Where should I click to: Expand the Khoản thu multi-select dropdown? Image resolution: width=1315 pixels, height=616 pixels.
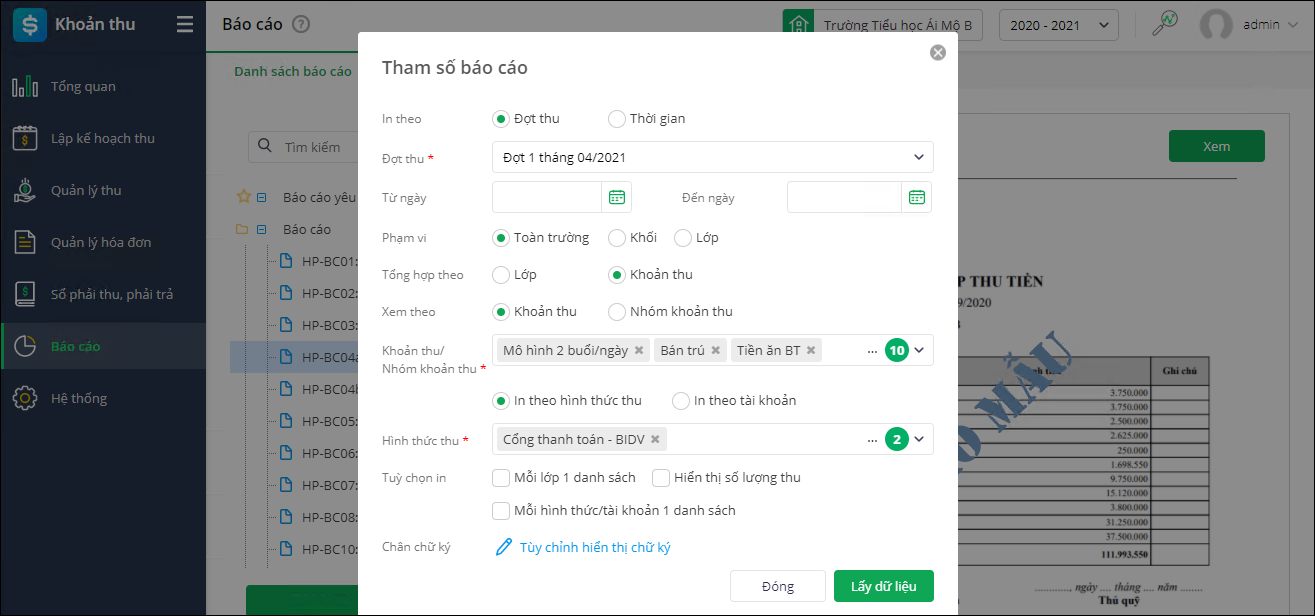click(919, 351)
